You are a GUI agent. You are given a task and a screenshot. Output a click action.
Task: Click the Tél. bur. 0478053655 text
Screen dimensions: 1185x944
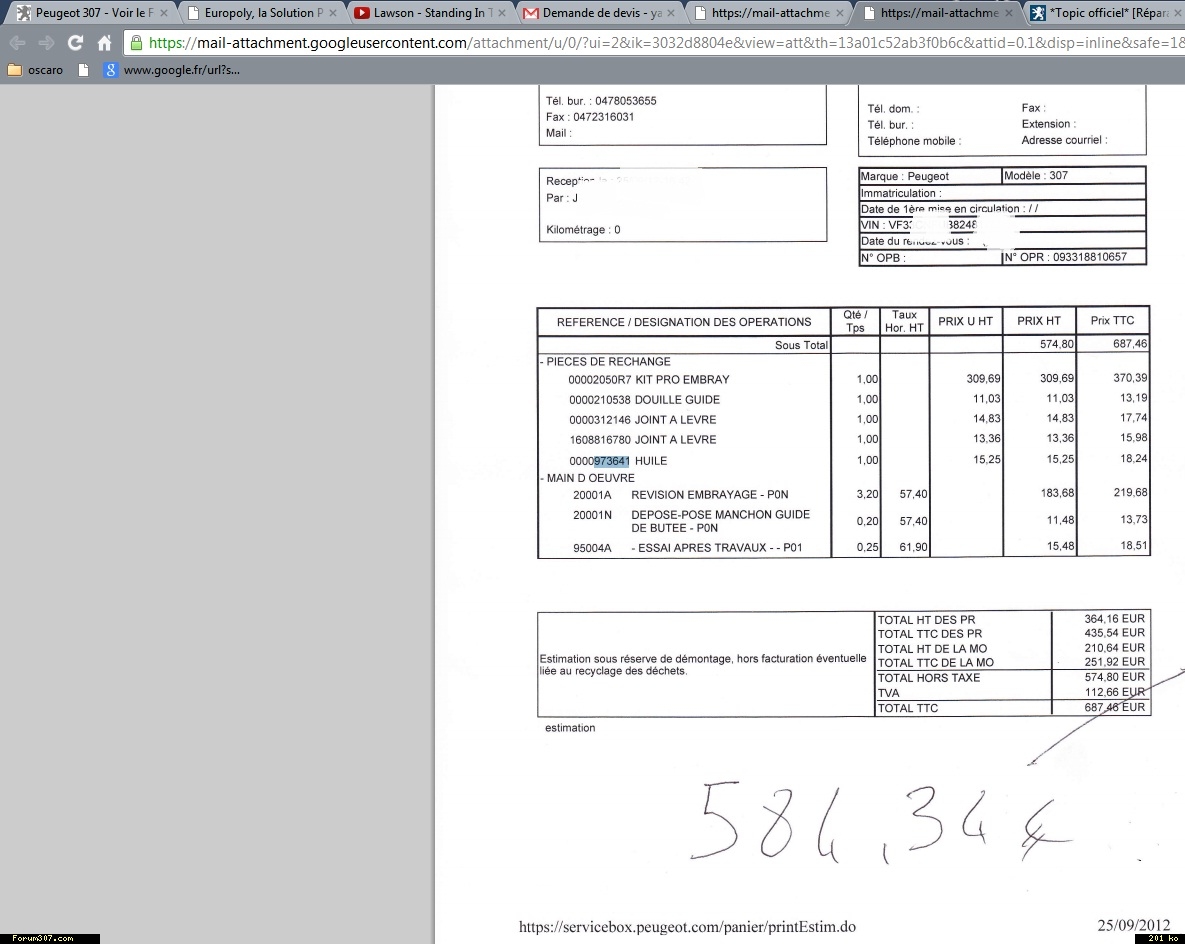click(601, 101)
